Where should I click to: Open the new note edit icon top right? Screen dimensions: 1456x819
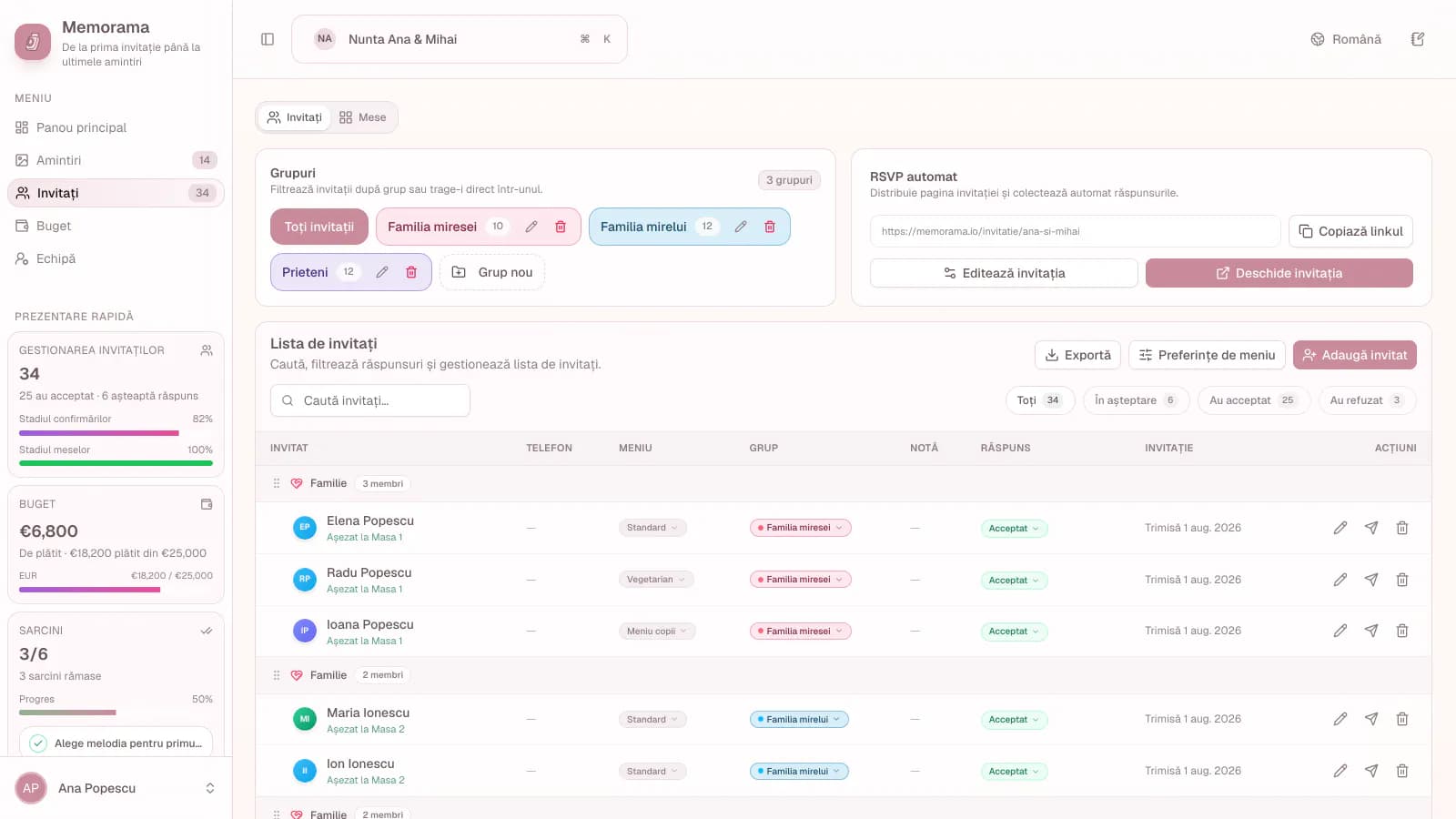pos(1418,39)
